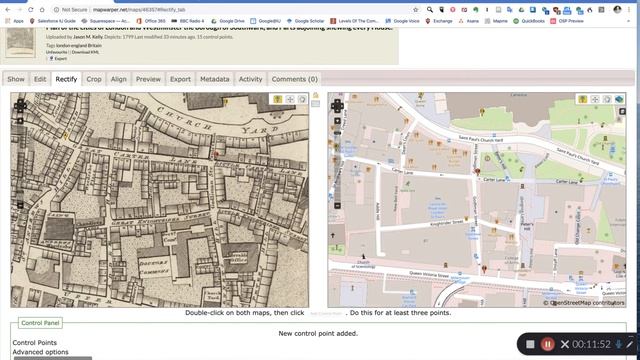Click the yellow control point near Church Yard top
Screen dimensions: 640x360
pos(226,102)
